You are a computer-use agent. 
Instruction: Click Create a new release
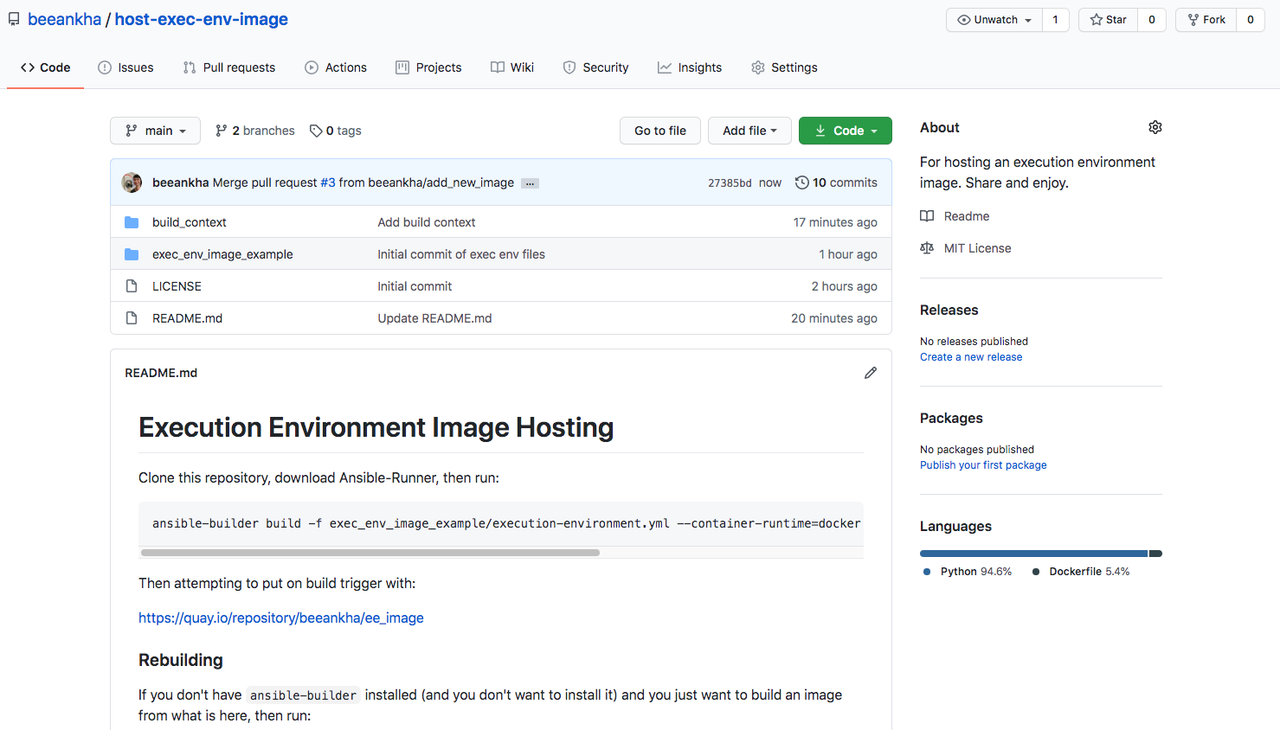970,357
